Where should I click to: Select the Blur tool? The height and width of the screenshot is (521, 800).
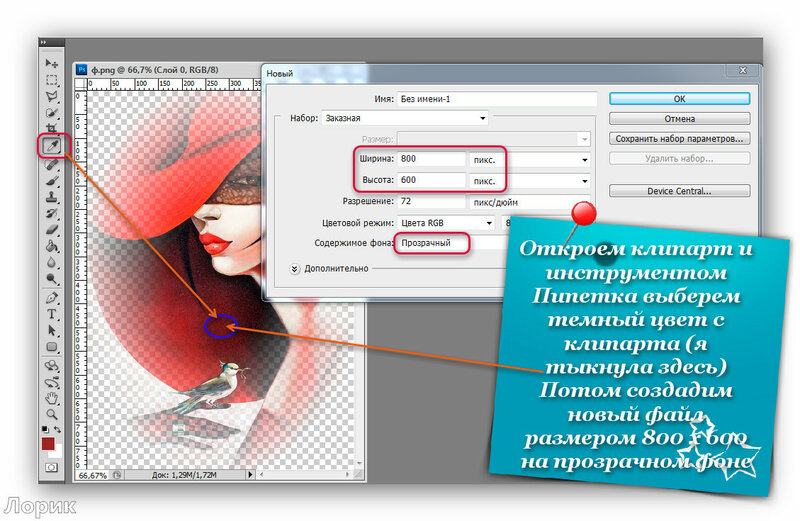[x=52, y=262]
